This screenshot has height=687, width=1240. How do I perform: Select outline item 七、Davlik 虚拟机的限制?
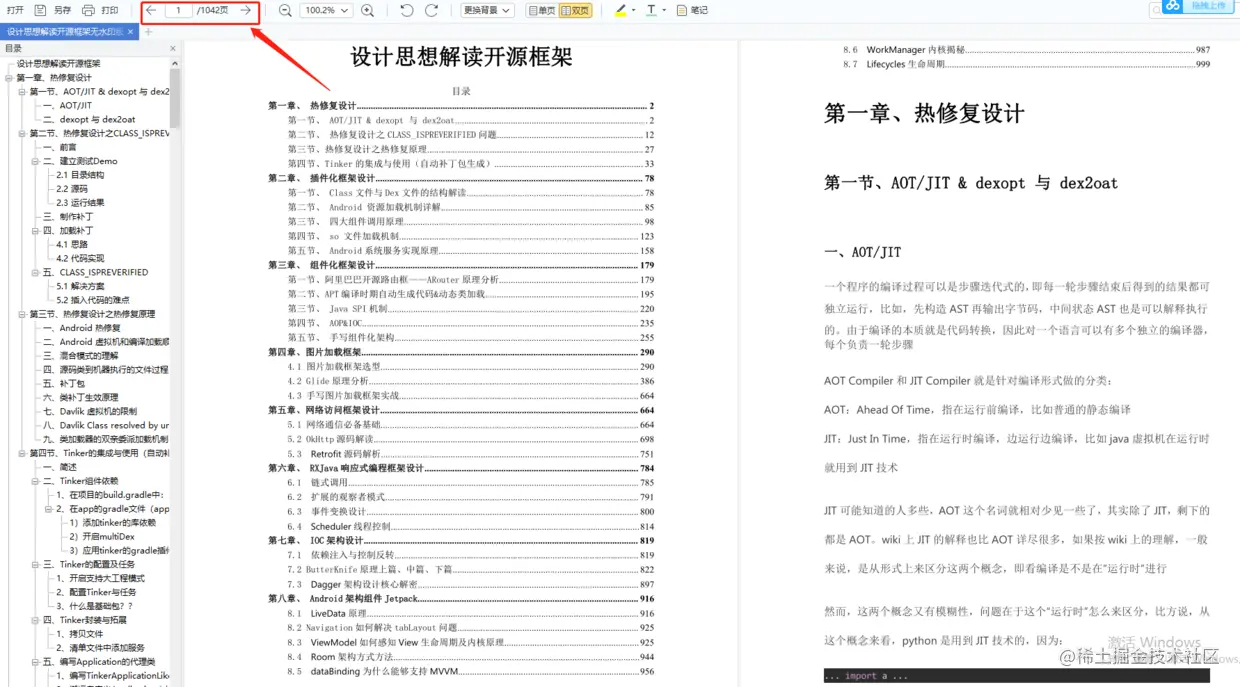pos(88,411)
